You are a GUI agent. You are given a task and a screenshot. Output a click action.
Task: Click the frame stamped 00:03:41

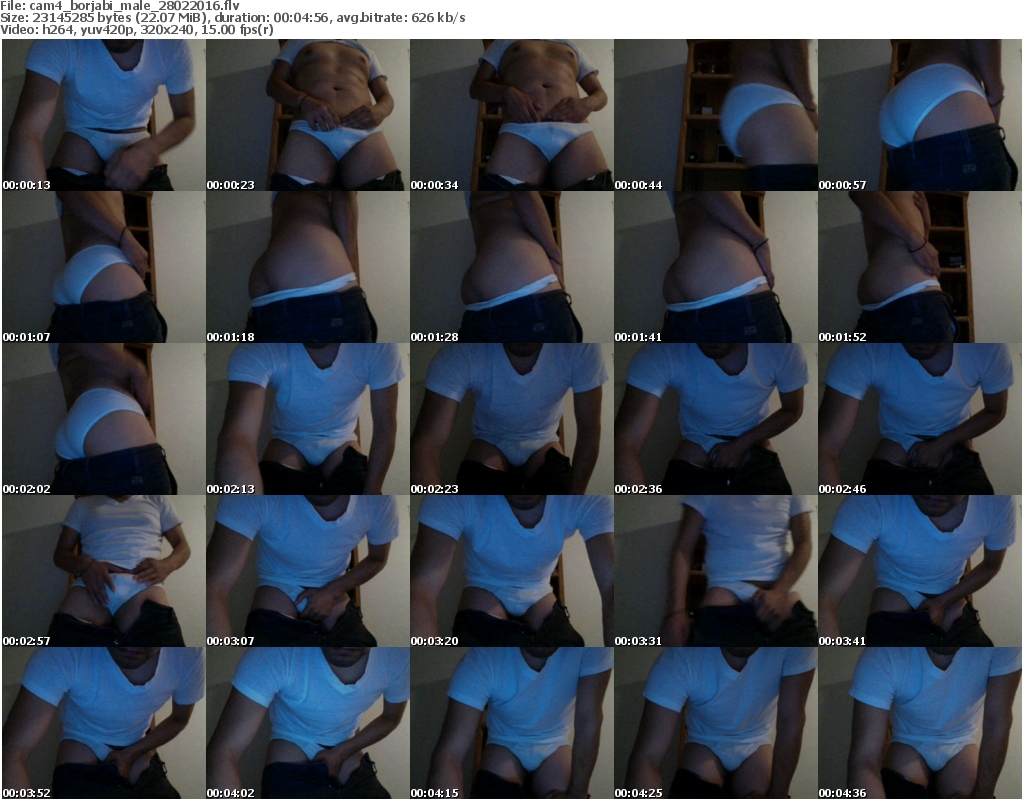[920, 572]
